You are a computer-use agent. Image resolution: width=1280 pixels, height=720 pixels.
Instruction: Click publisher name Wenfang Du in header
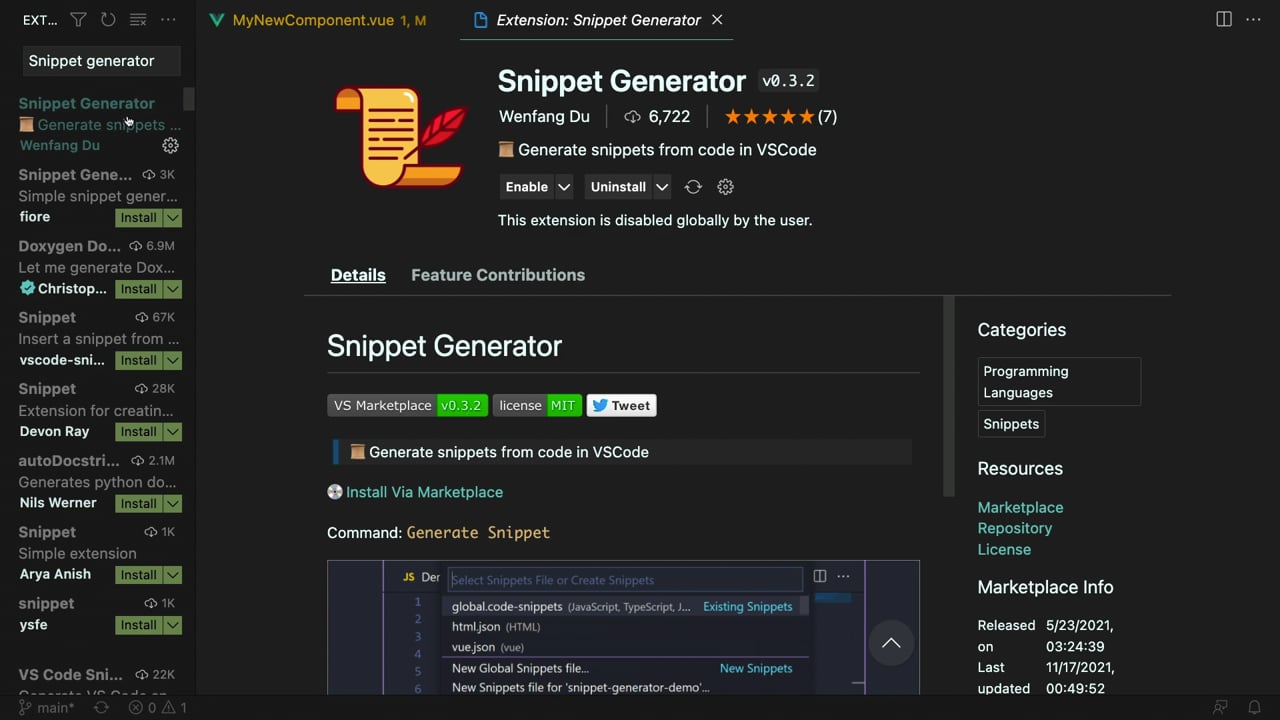(545, 117)
